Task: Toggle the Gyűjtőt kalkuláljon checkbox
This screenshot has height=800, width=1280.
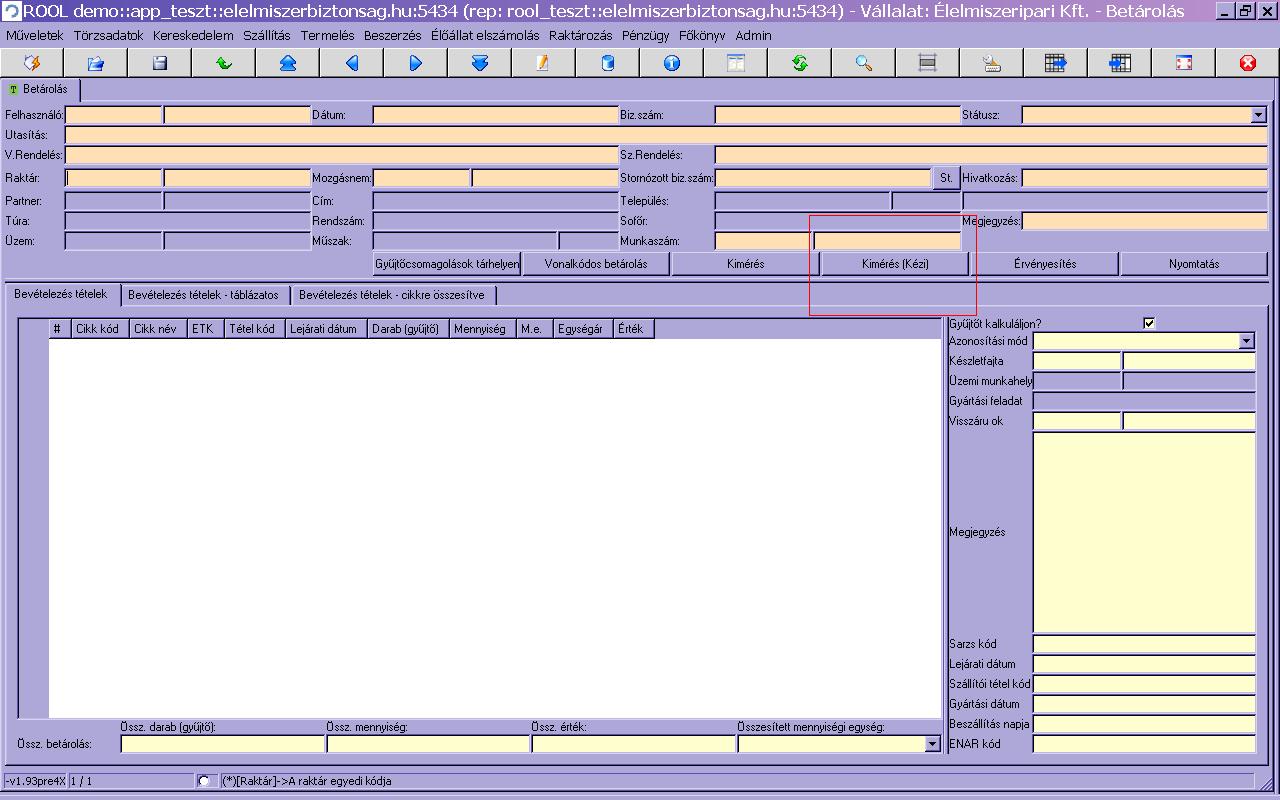Action: [1149, 323]
